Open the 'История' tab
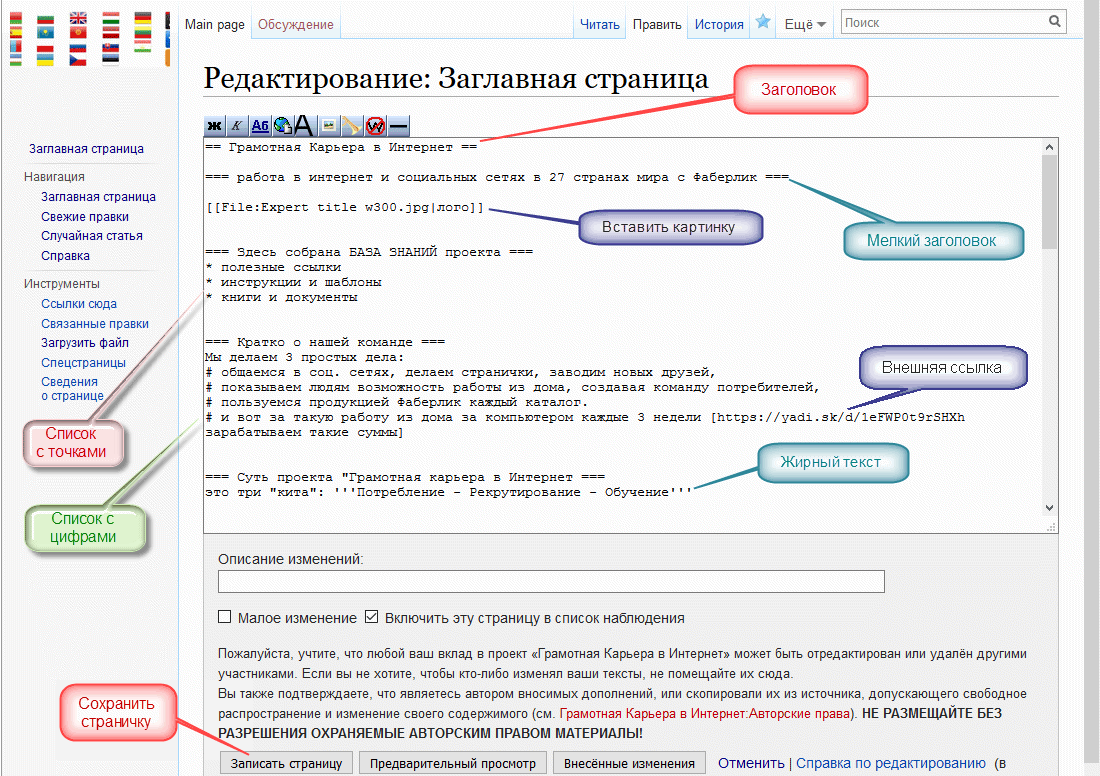 (x=719, y=25)
